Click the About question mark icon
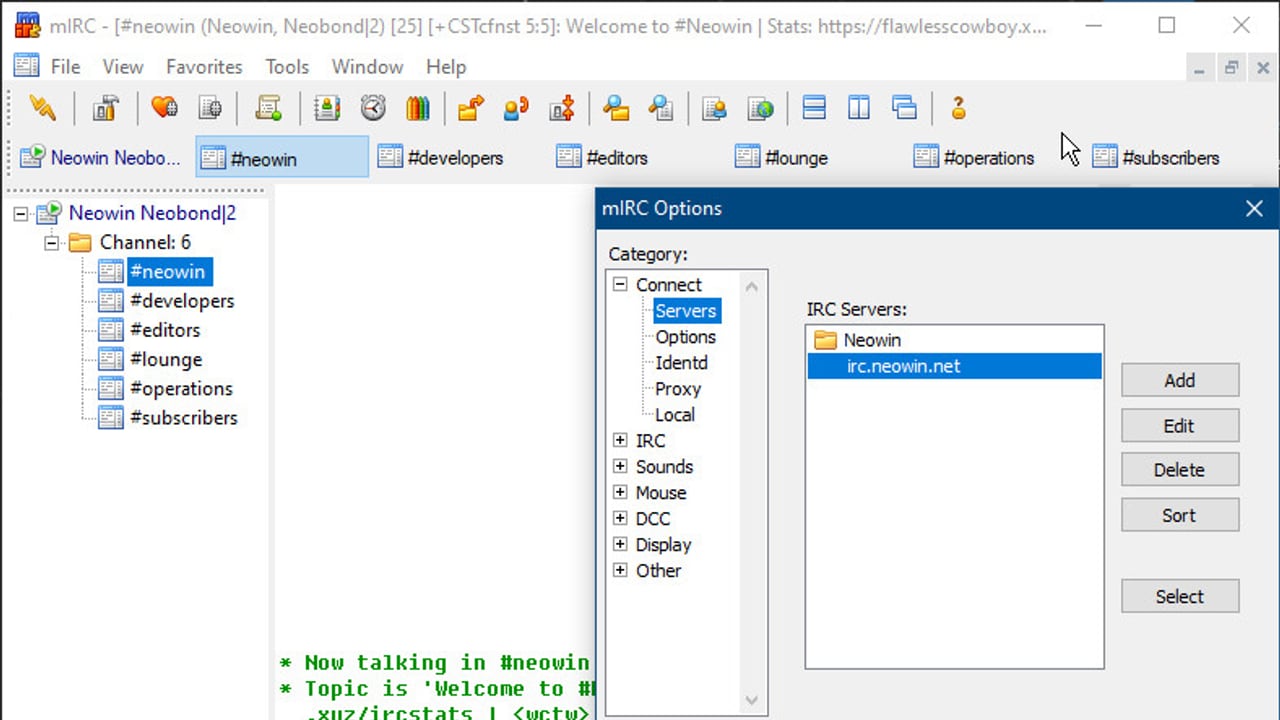The image size is (1280, 720). tap(958, 108)
